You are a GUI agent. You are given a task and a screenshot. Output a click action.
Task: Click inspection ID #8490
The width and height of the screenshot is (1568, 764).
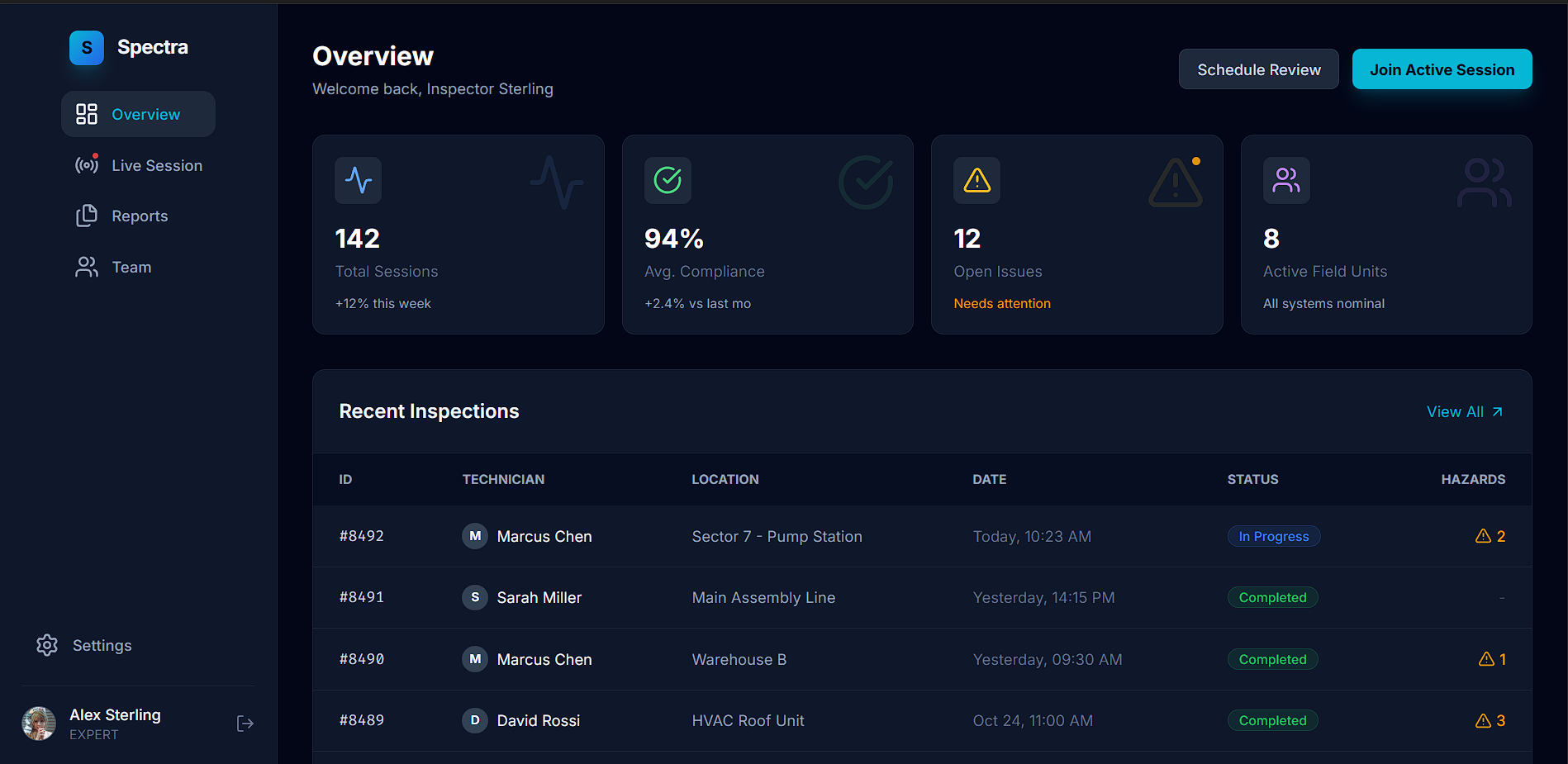coord(362,659)
